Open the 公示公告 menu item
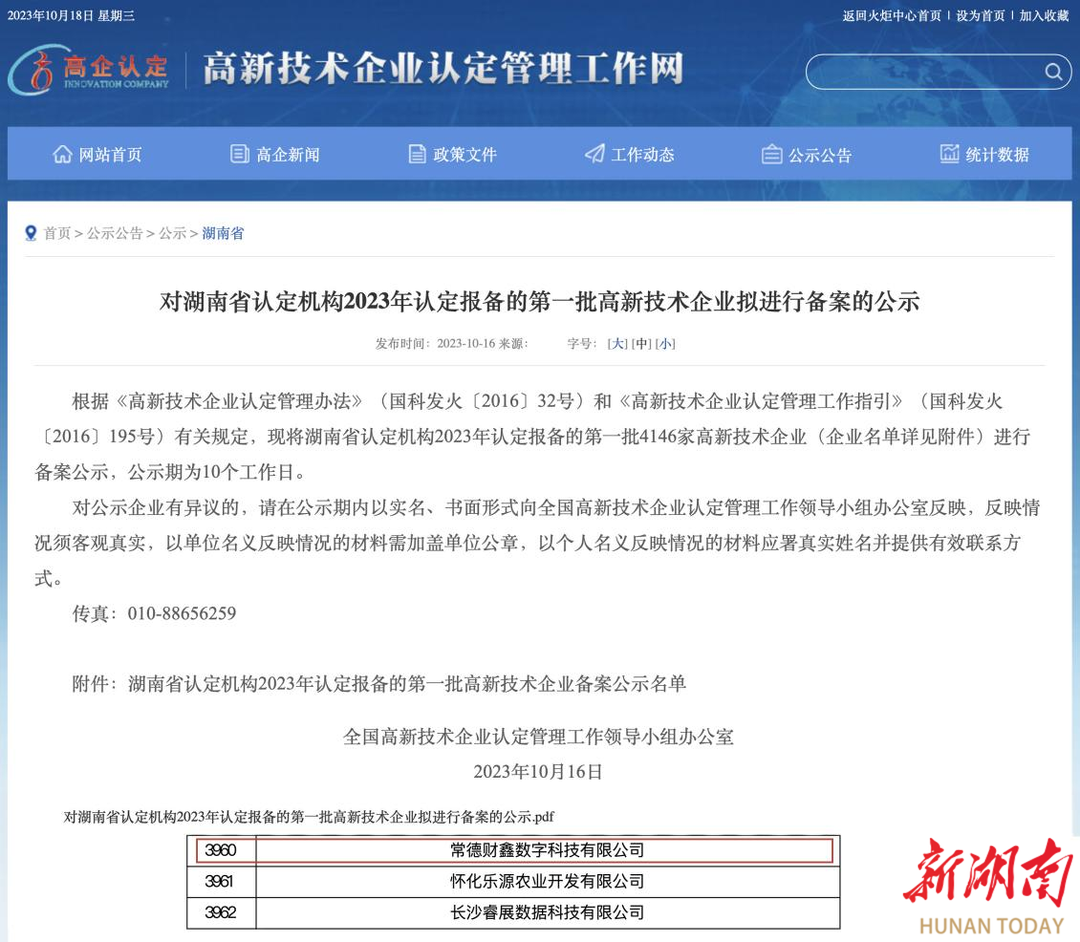The image size is (1080, 942). 807,154
